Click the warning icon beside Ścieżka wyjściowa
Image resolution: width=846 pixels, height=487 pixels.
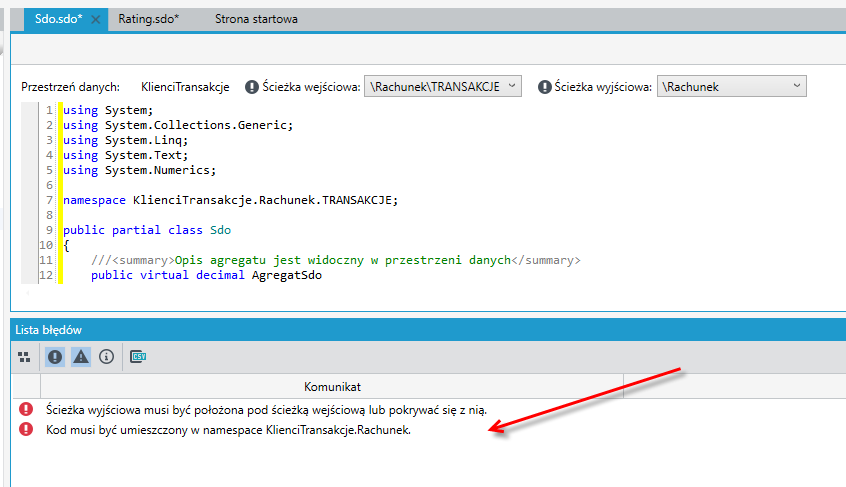click(x=544, y=87)
